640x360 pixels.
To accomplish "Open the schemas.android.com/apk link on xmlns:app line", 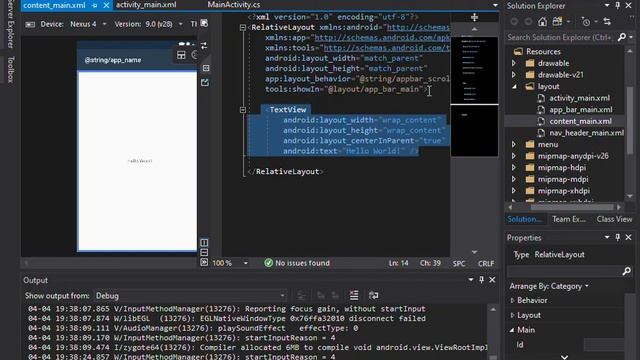I will (x=382, y=38).
